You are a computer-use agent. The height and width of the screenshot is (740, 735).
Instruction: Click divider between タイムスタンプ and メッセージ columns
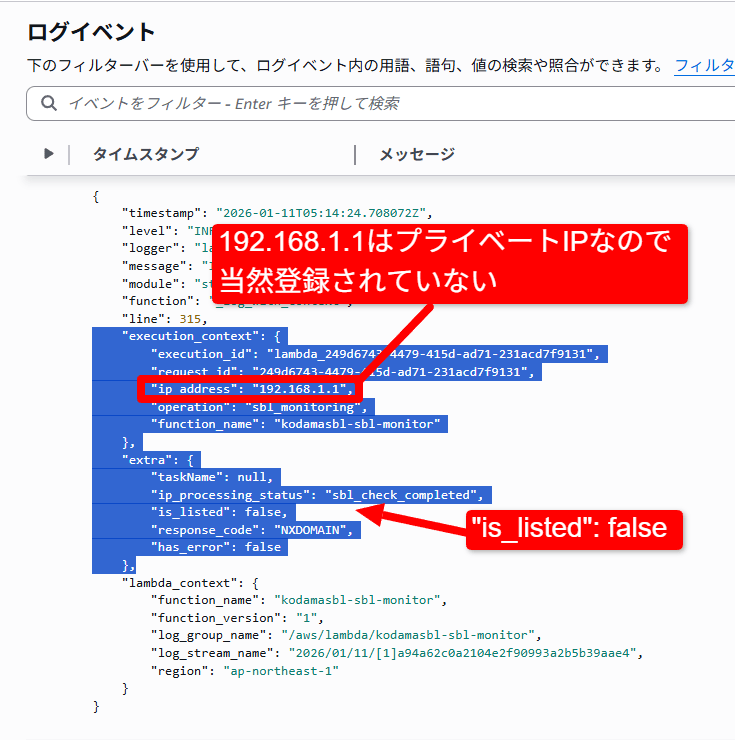pos(355,154)
